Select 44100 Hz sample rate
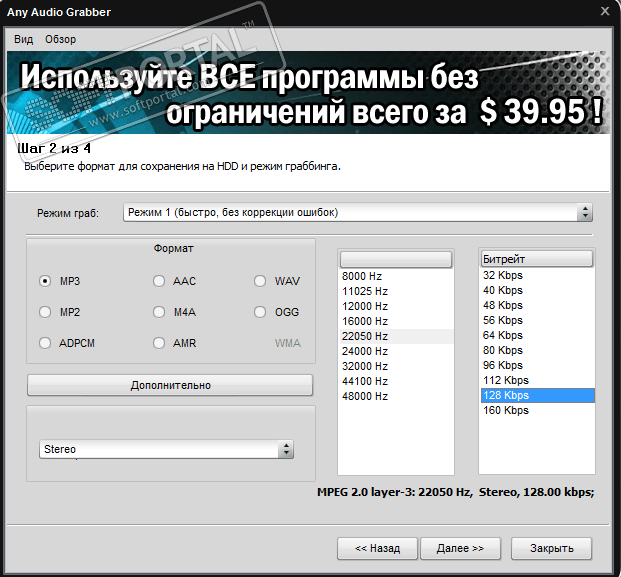 396,381
